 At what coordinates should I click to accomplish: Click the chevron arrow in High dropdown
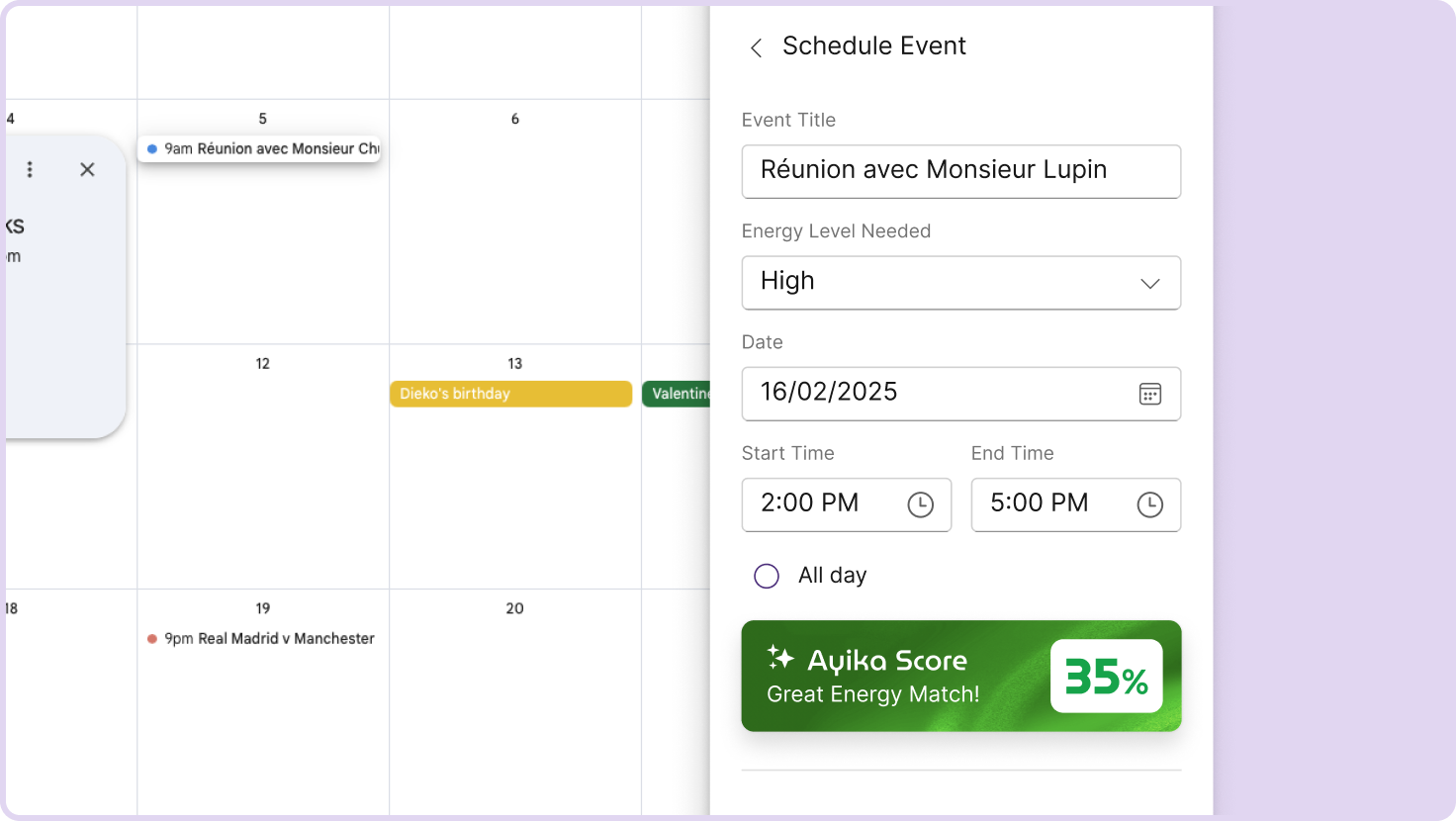tap(1149, 284)
